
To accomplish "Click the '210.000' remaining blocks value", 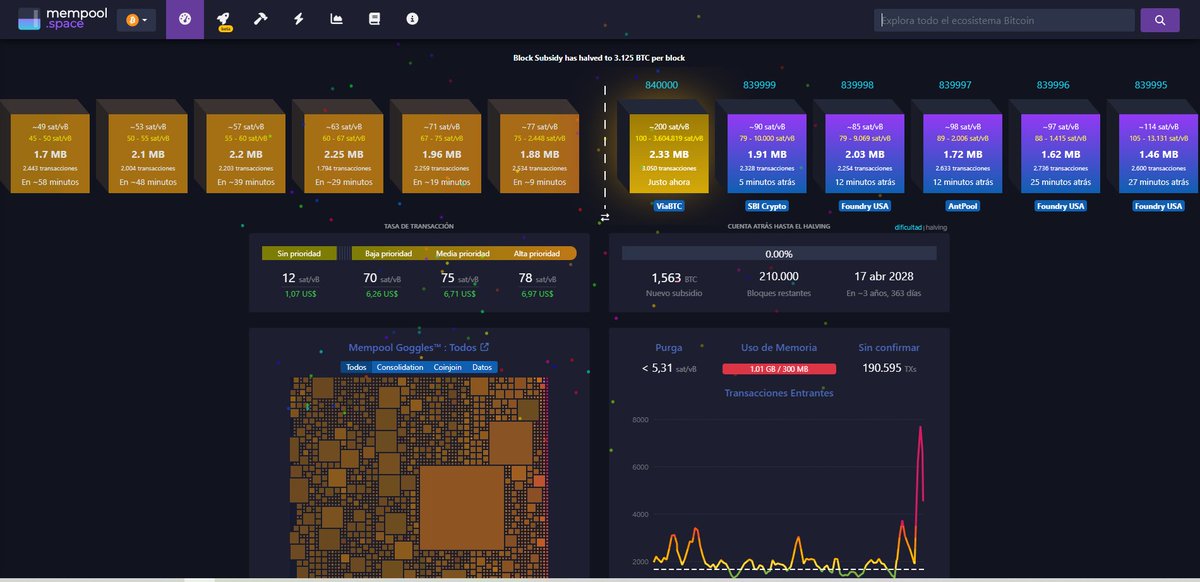I will point(779,277).
